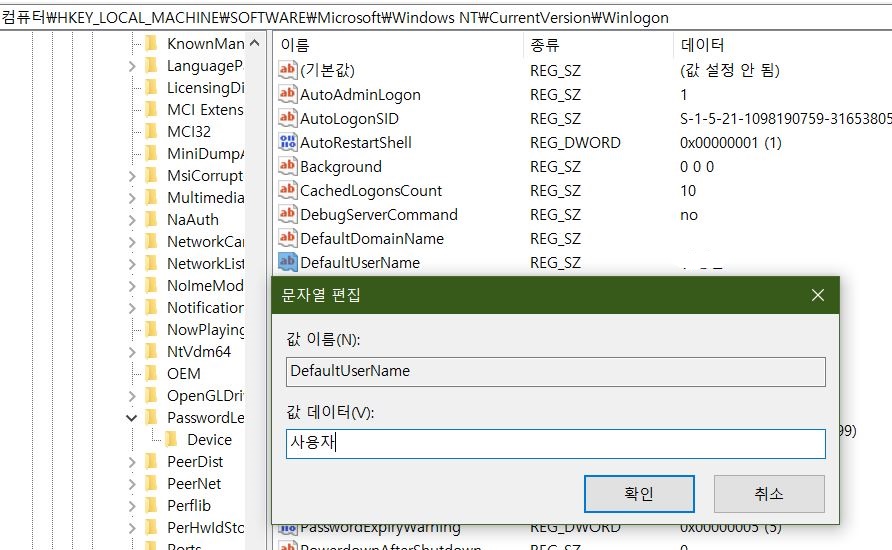Image resolution: width=892 pixels, height=550 pixels.
Task: Click the KnownMan folder icon
Action: click(151, 43)
